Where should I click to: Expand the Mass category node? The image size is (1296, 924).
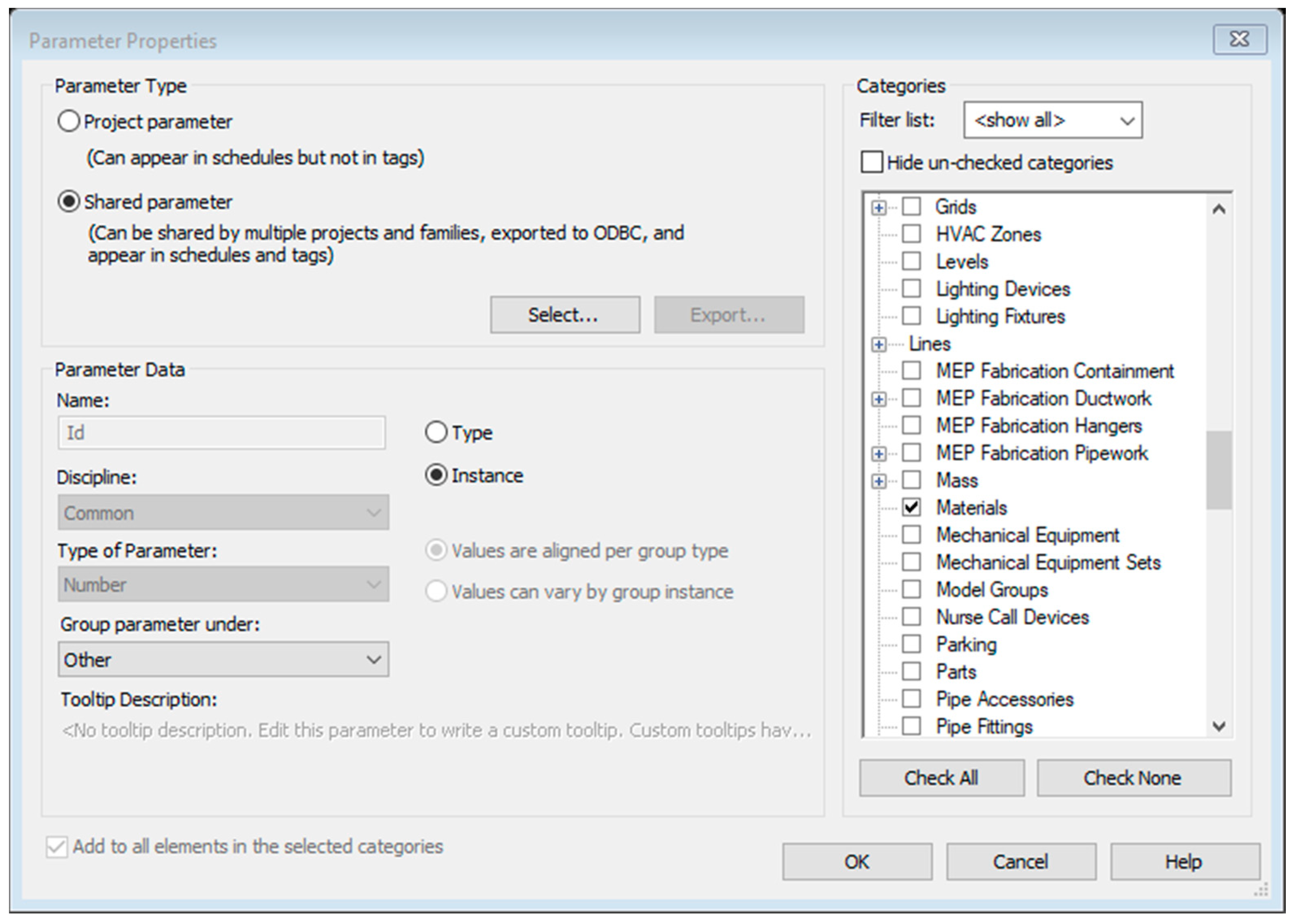(878, 482)
